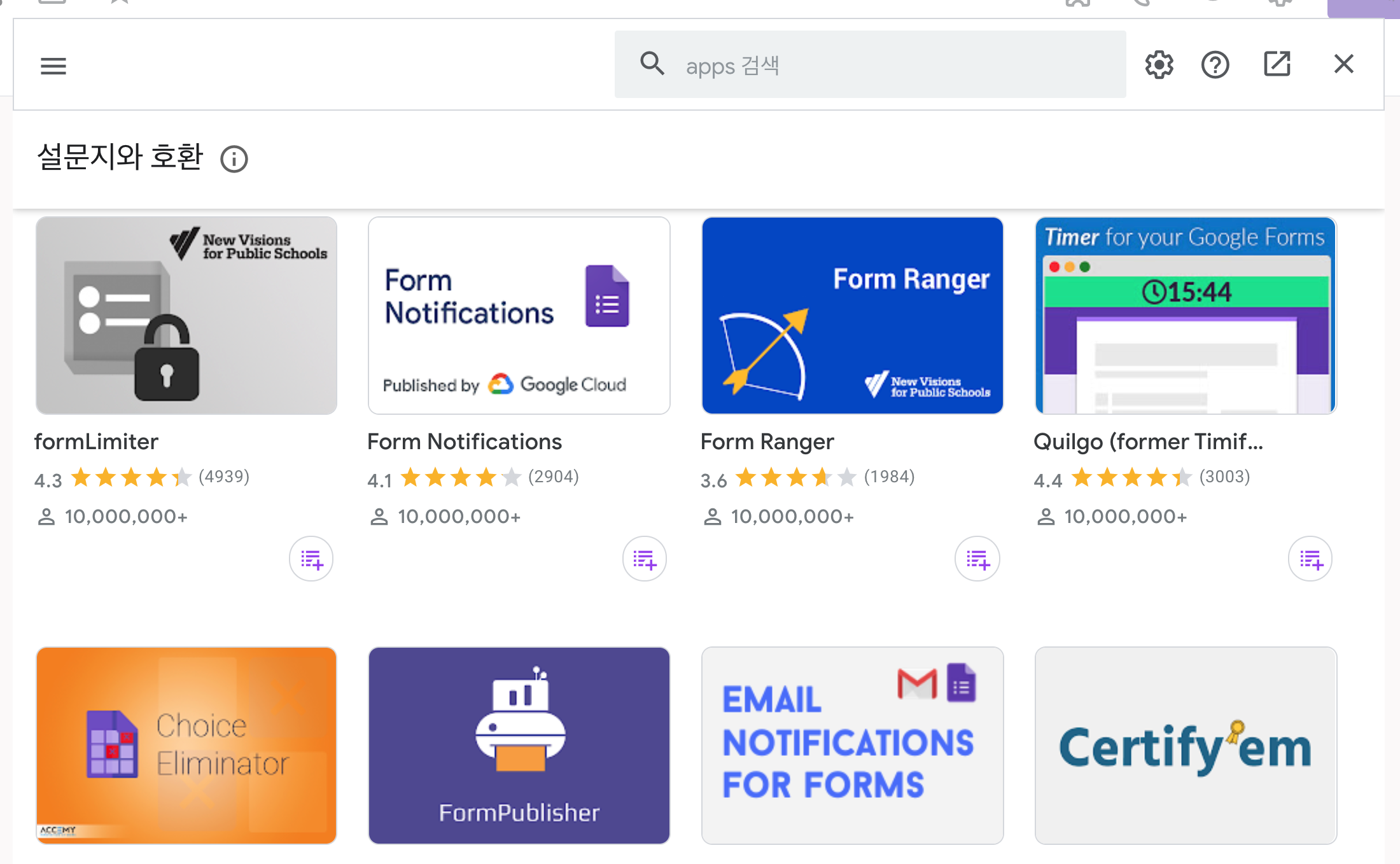Install Form Notifications via add button
The height and width of the screenshot is (864, 1400).
(644, 559)
